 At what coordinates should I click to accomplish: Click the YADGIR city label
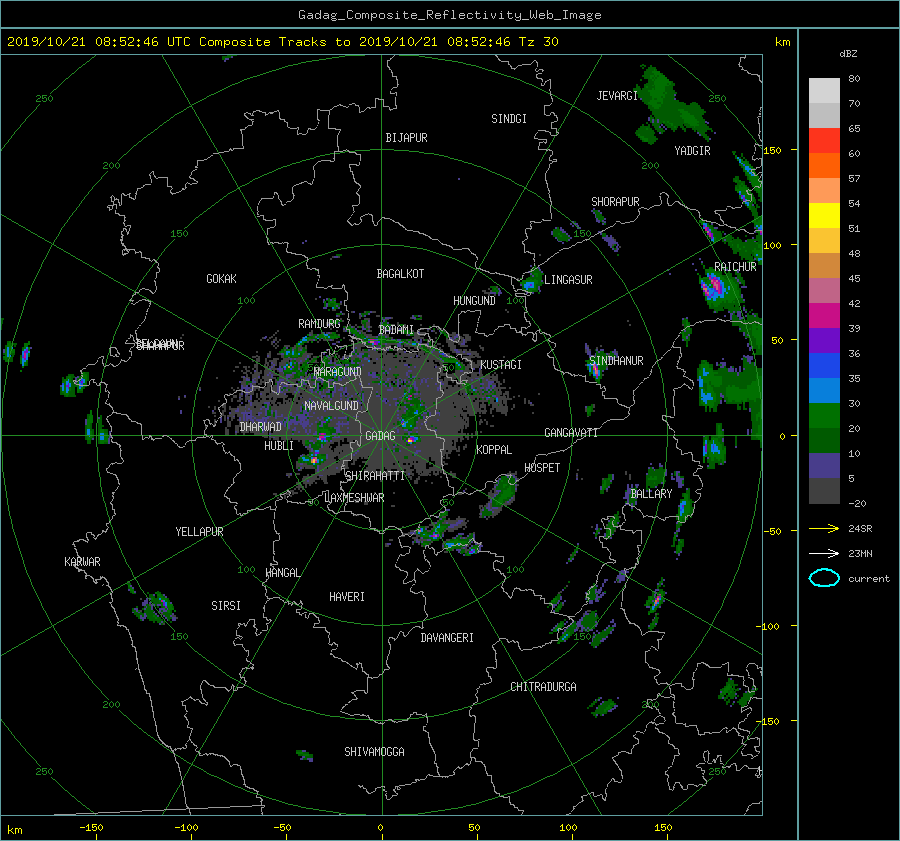pyautogui.click(x=693, y=151)
